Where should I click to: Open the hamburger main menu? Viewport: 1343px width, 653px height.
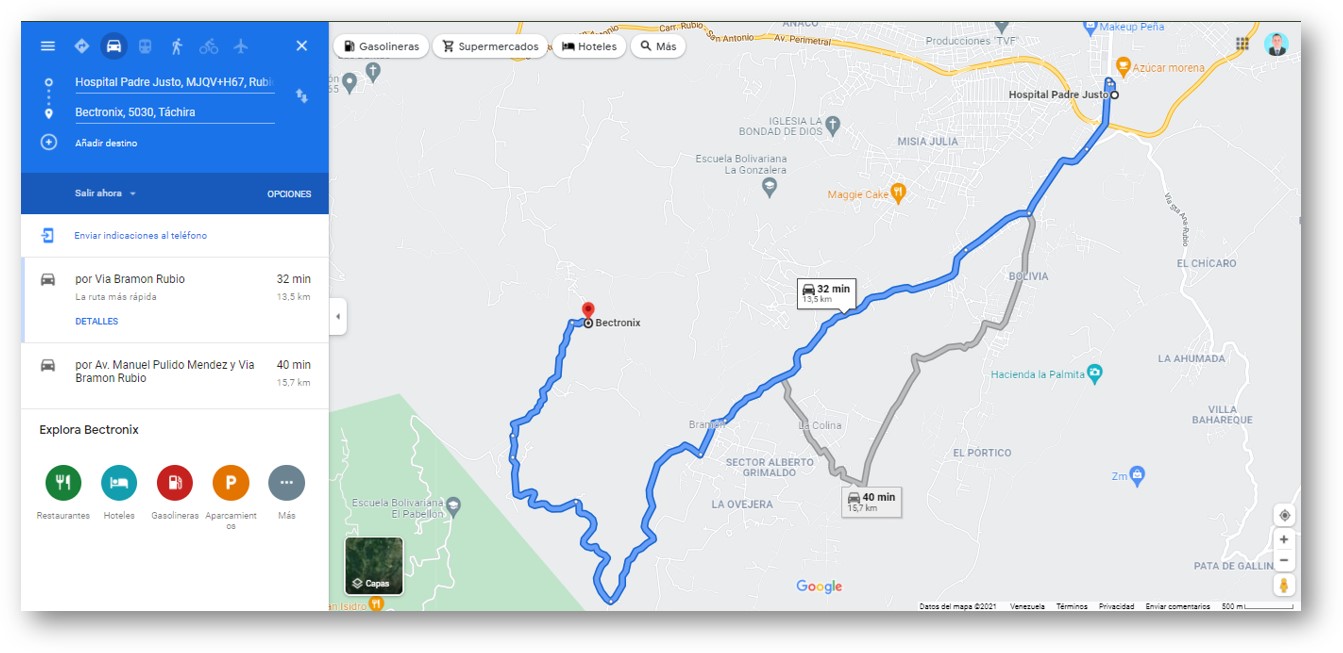point(48,46)
